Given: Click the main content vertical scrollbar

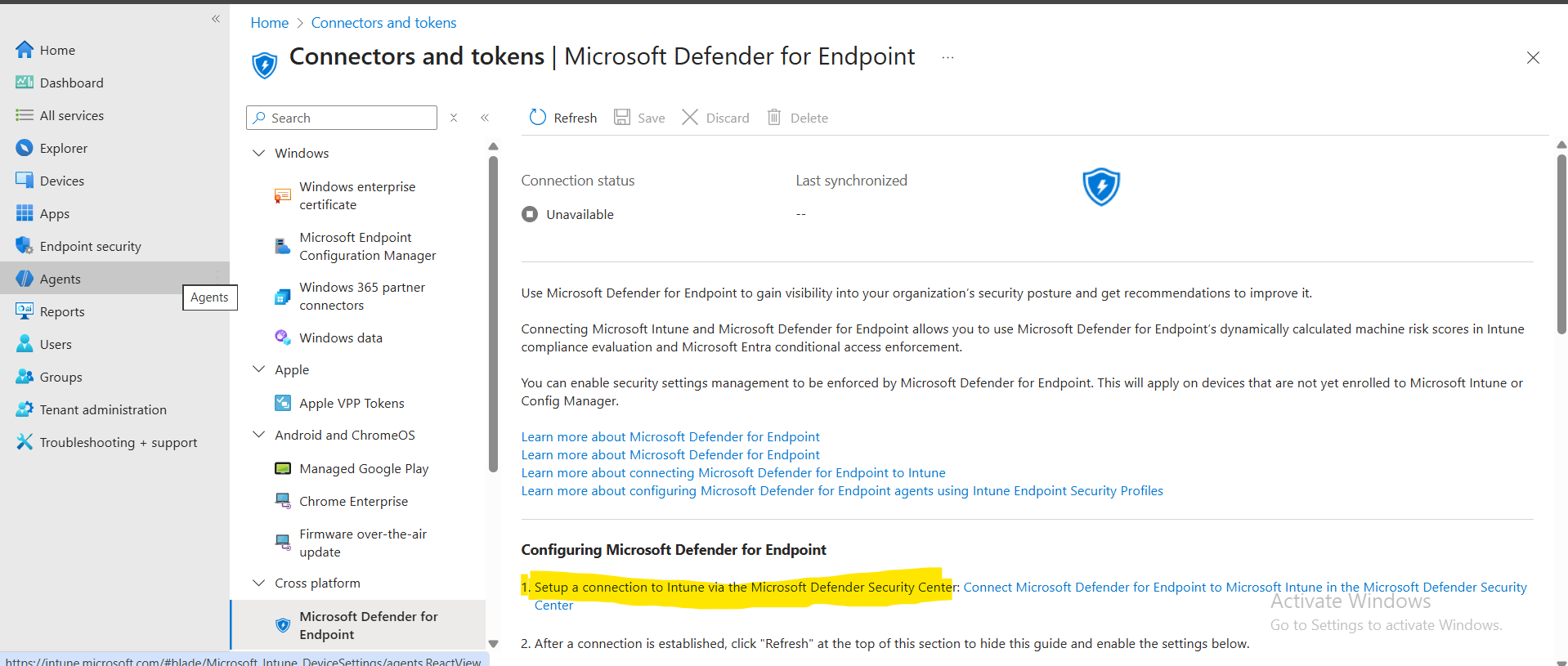Looking at the screenshot, I should 1561,244.
